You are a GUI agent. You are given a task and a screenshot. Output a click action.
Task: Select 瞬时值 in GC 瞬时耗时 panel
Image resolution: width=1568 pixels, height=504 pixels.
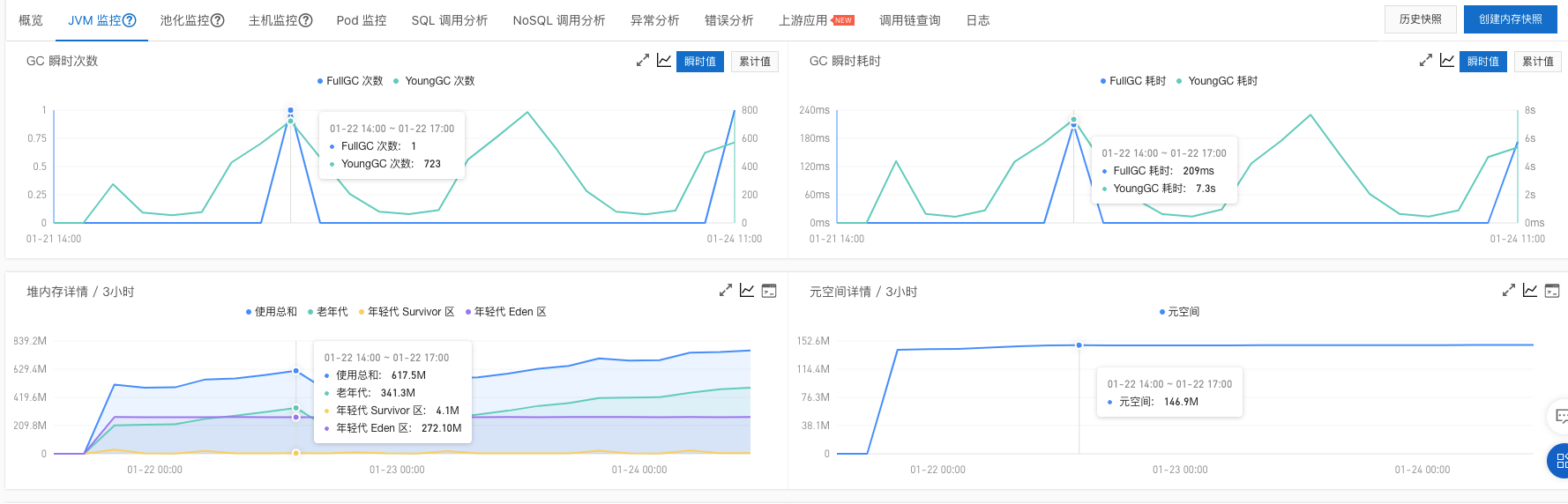(1483, 62)
